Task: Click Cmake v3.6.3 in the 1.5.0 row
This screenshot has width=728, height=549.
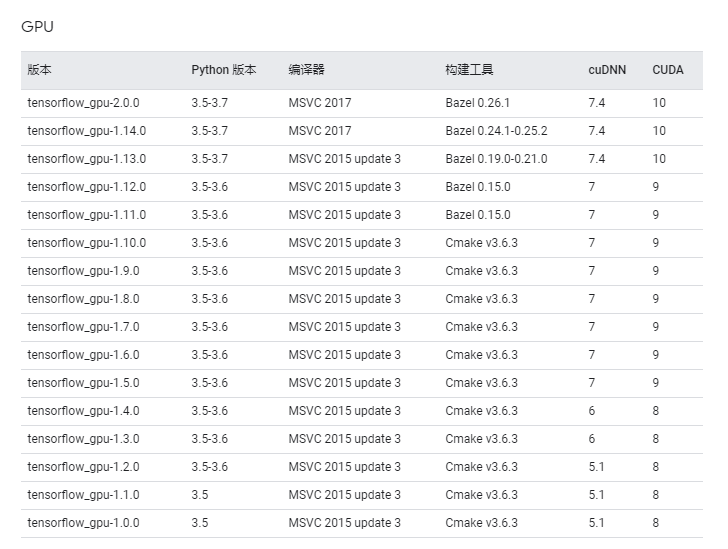Action: point(481,383)
